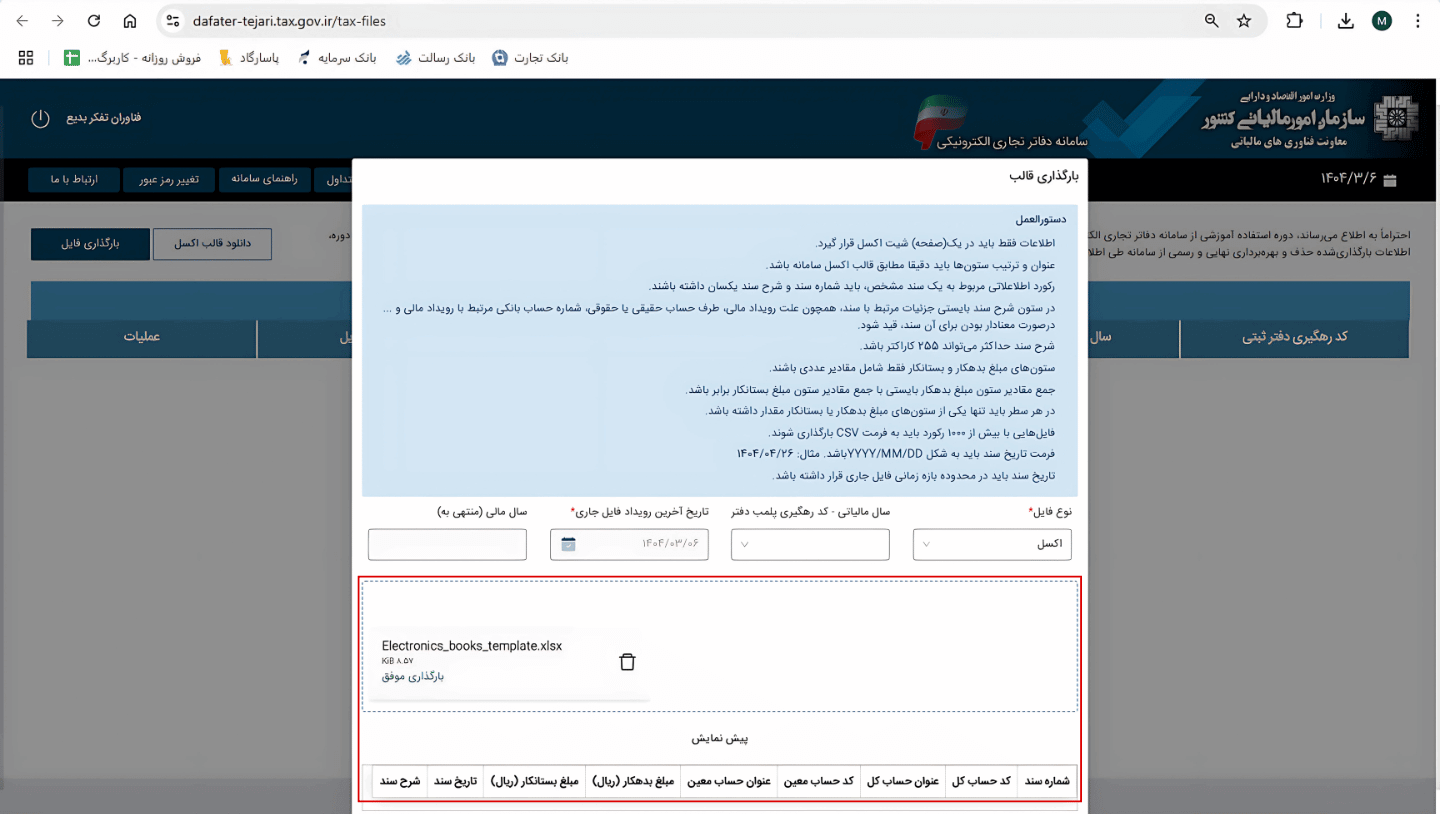Viewport: 1440px width, 814px height.
Task: Click the تاریخ آخرین رویداد فایل جاری date field
Action: 629,544
